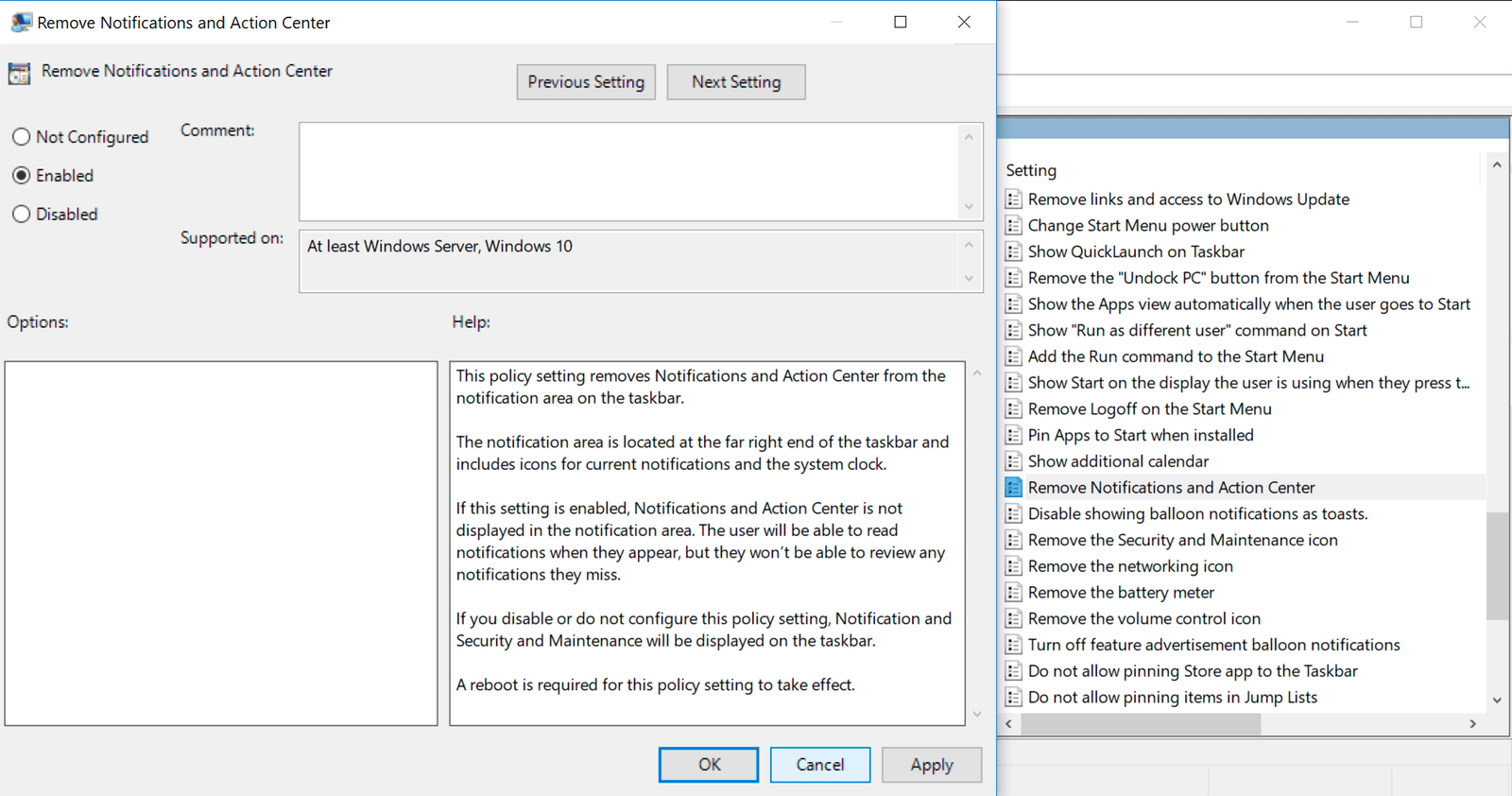Screen dimensions: 1512x796
Task: Click the icon beside Remove the Security and Maintenance icon
Action: pyautogui.click(x=1013, y=540)
